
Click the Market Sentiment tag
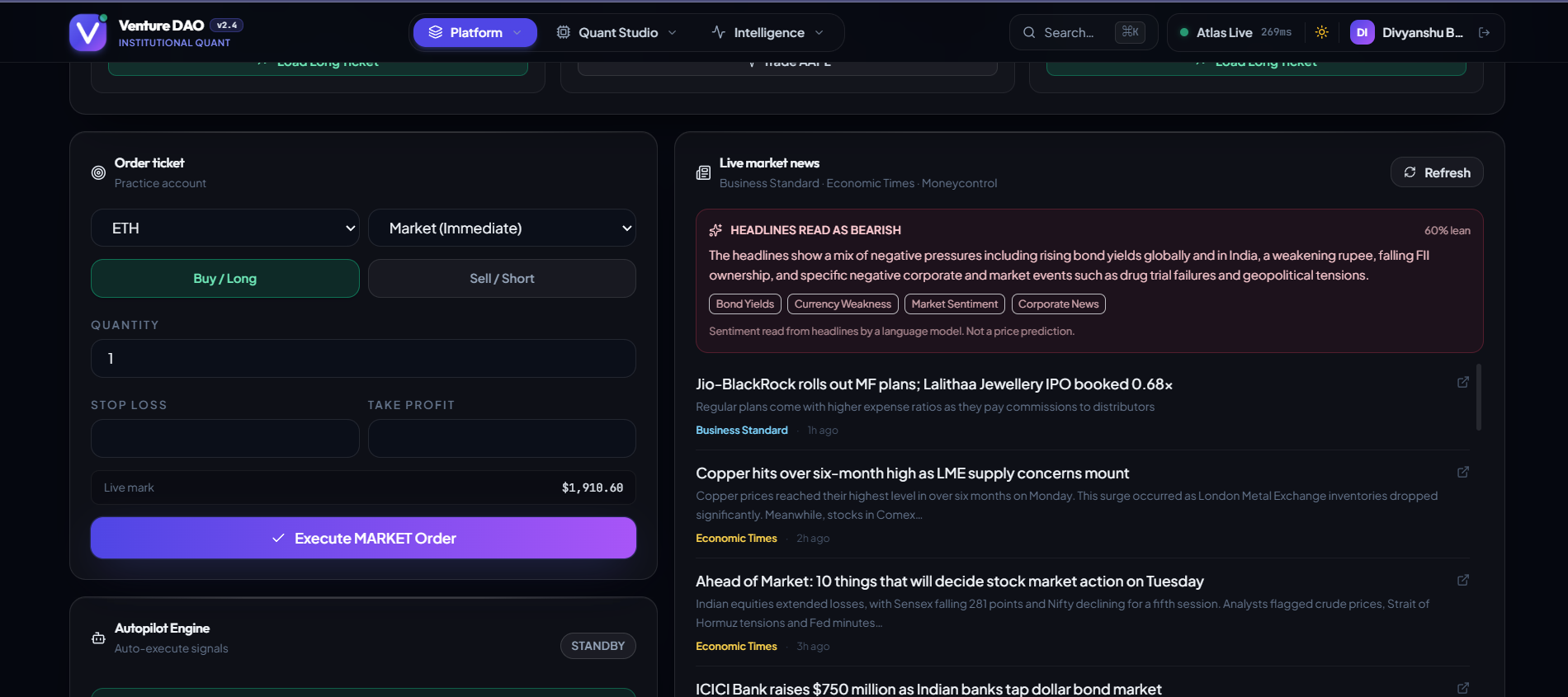[x=955, y=304]
